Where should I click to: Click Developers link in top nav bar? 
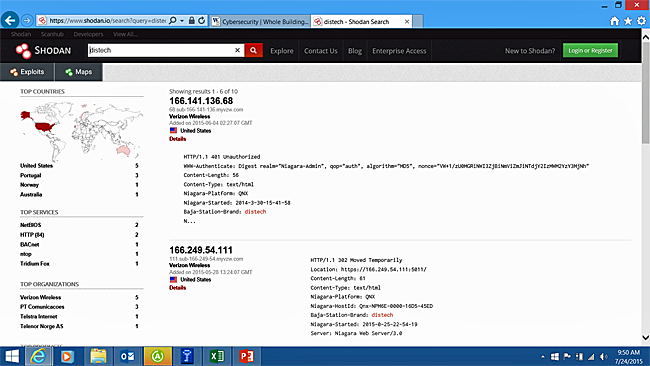pos(88,34)
